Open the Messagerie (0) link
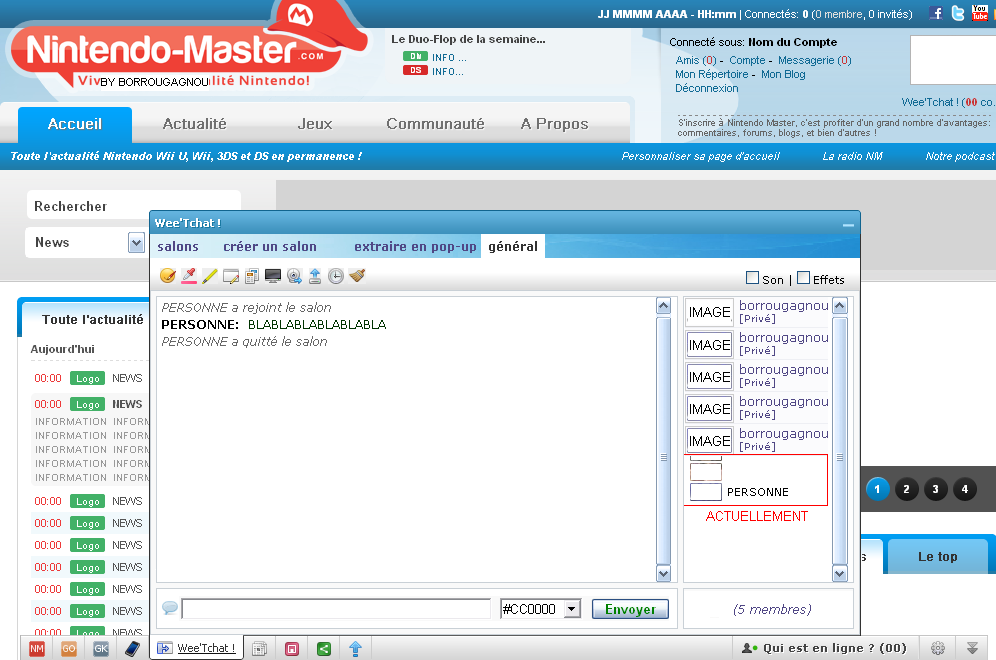996x660 pixels. [x=814, y=60]
